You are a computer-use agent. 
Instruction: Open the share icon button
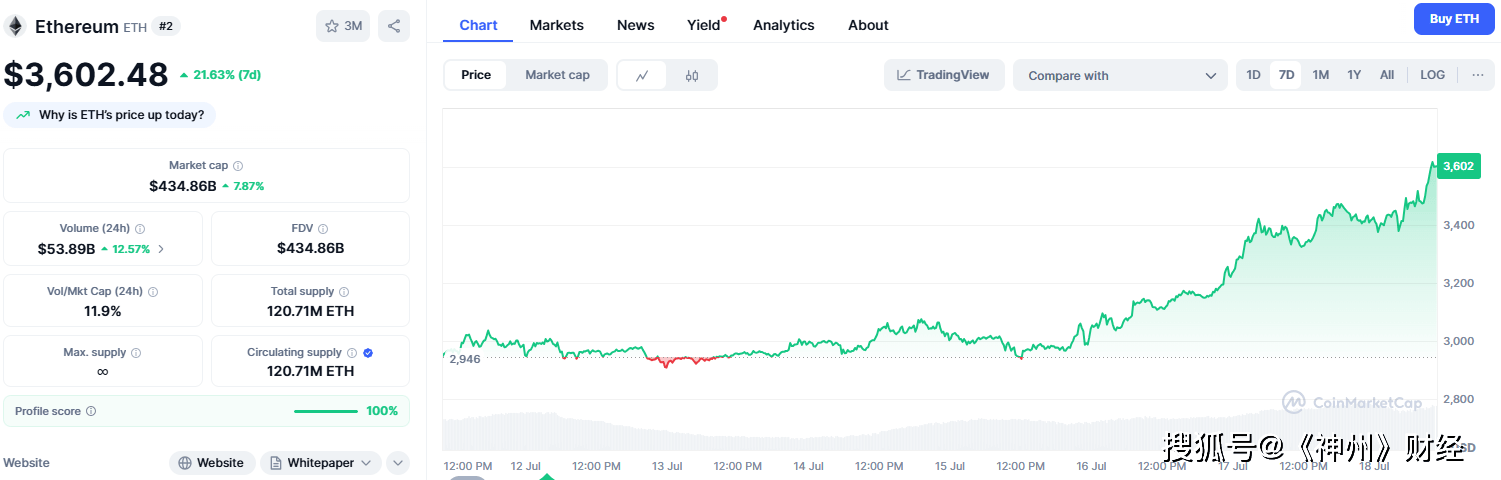pyautogui.click(x=394, y=26)
